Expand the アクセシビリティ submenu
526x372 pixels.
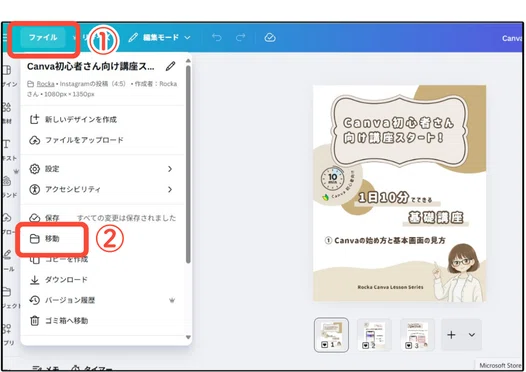pos(103,189)
